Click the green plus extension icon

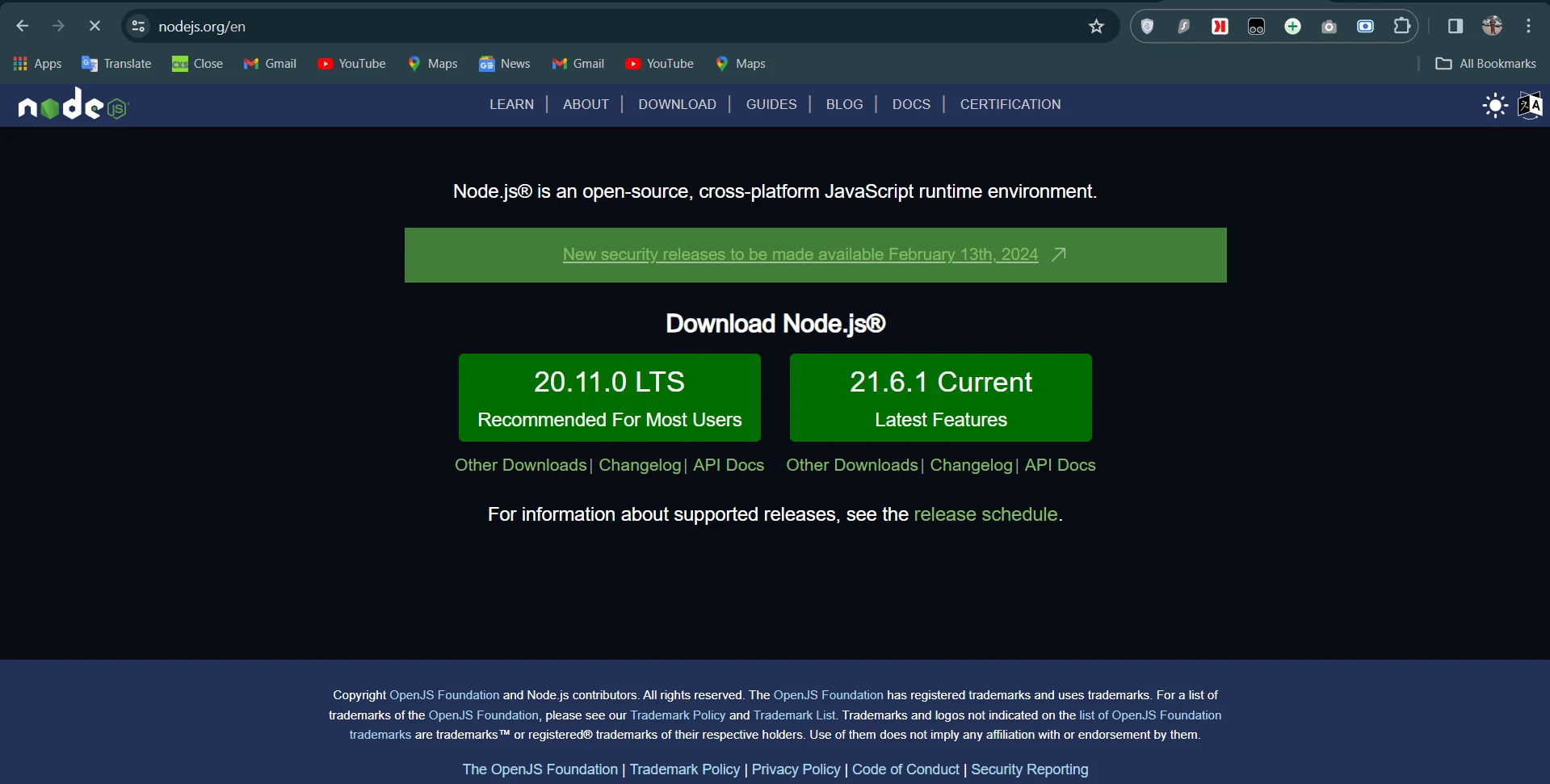coord(1292,27)
